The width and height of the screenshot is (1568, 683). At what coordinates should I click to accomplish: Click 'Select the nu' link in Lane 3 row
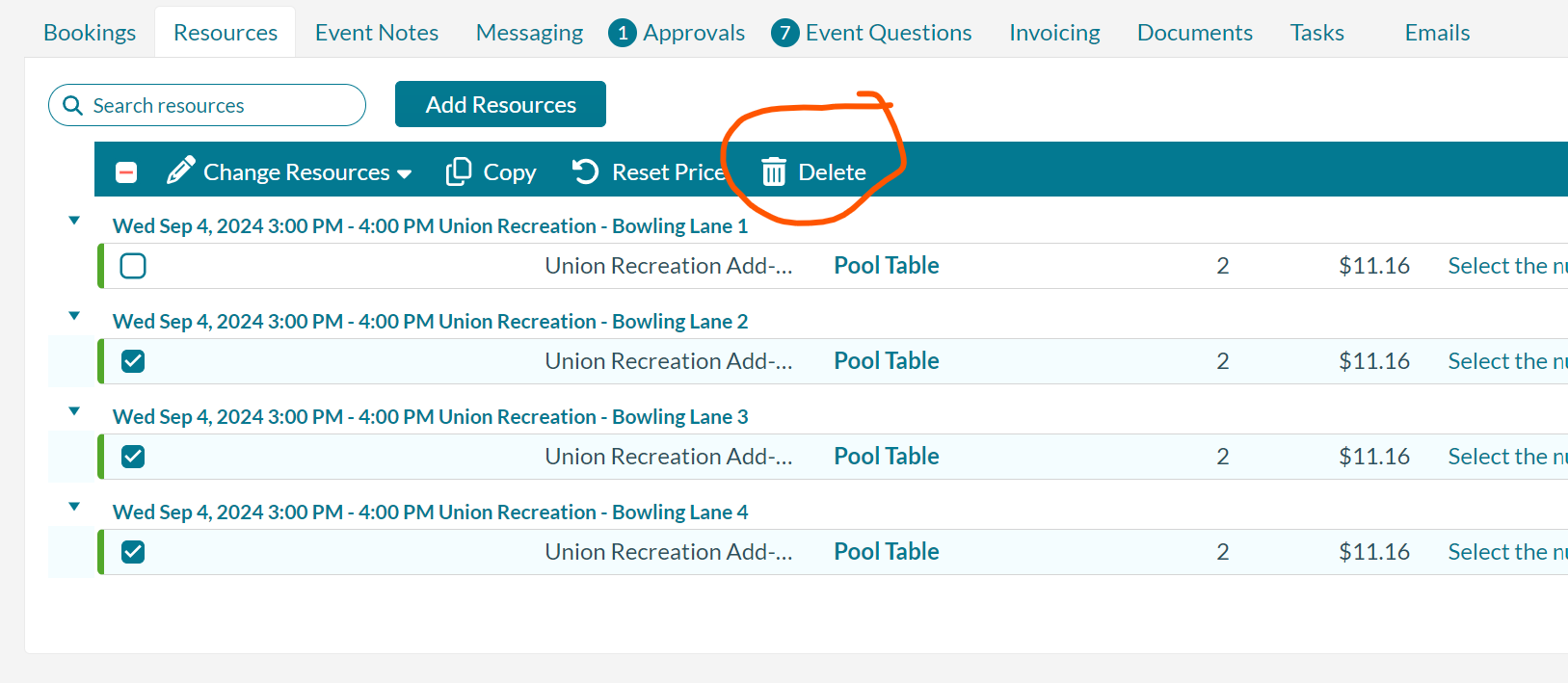click(x=1507, y=457)
